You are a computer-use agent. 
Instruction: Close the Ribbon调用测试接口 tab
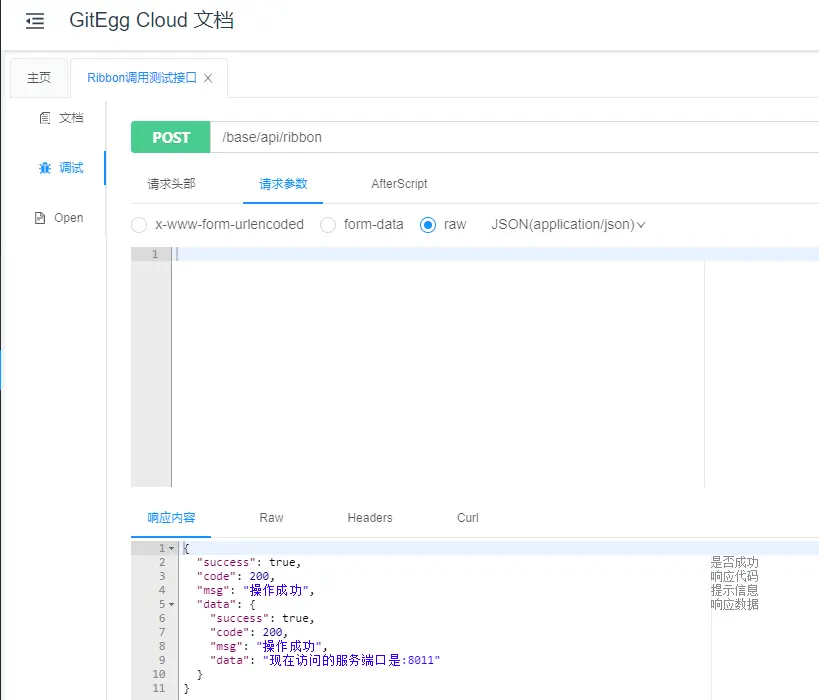click(208, 78)
